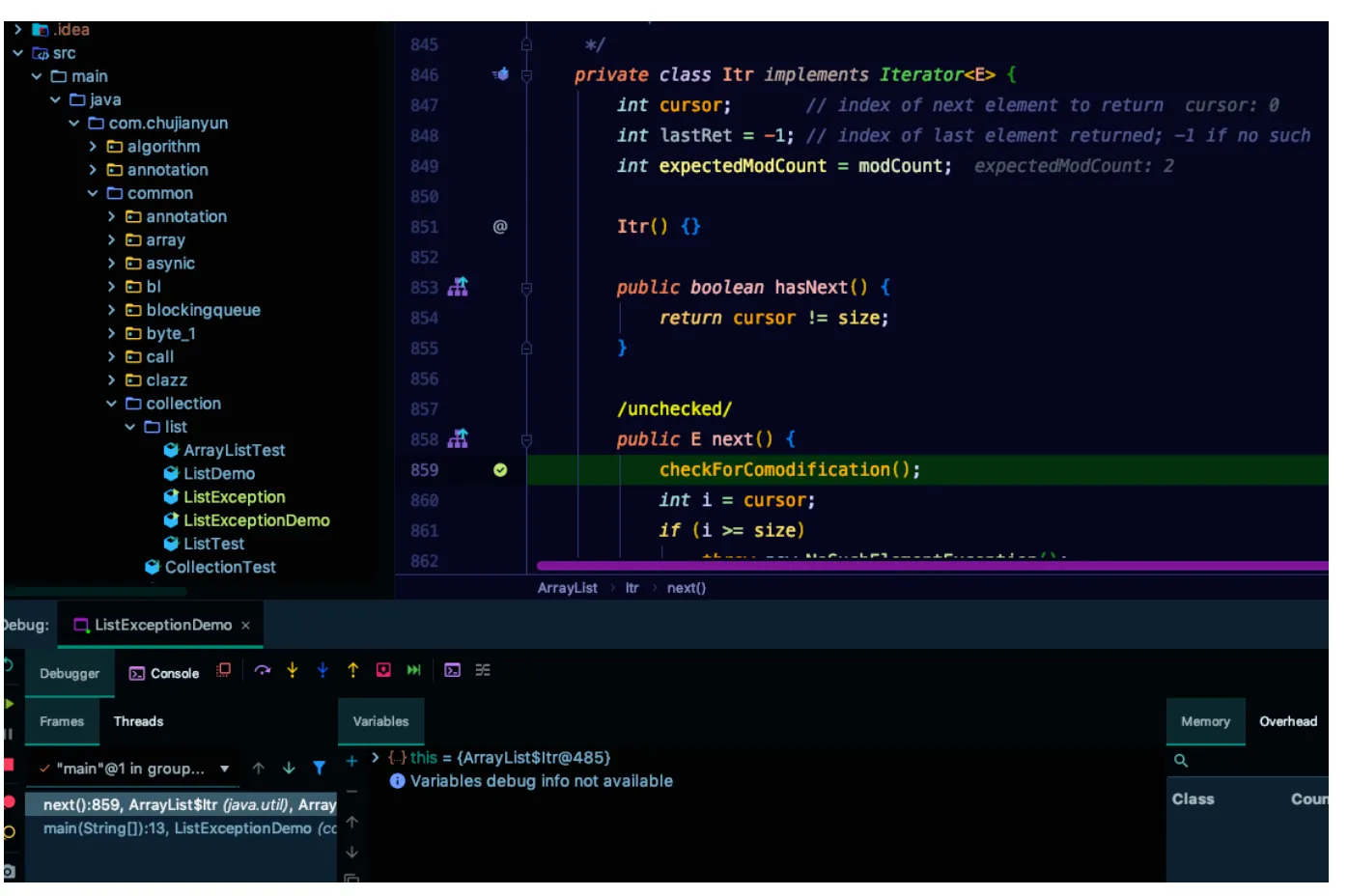Viewport: 1348px width, 896px height.
Task: Click implements gutter icon at line 858
Action: (458, 439)
